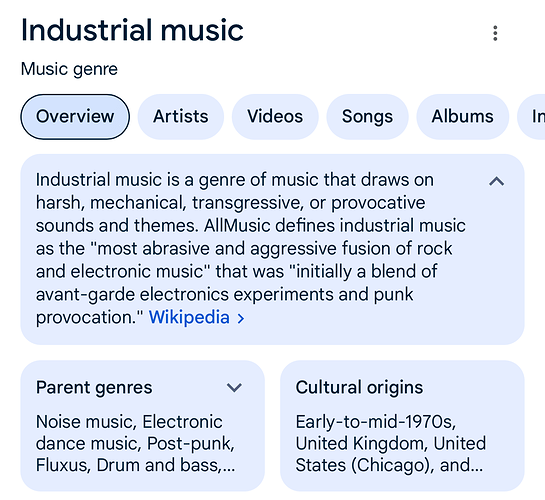Expand the Parent genres card chevron

click(234, 387)
